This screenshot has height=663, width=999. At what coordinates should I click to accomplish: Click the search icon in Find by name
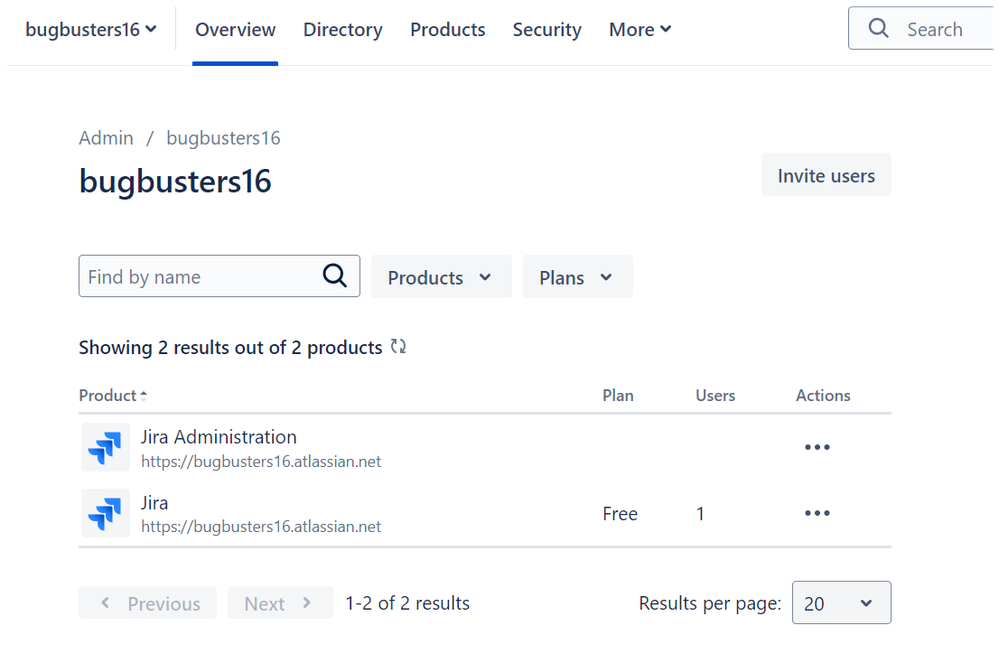tap(334, 276)
